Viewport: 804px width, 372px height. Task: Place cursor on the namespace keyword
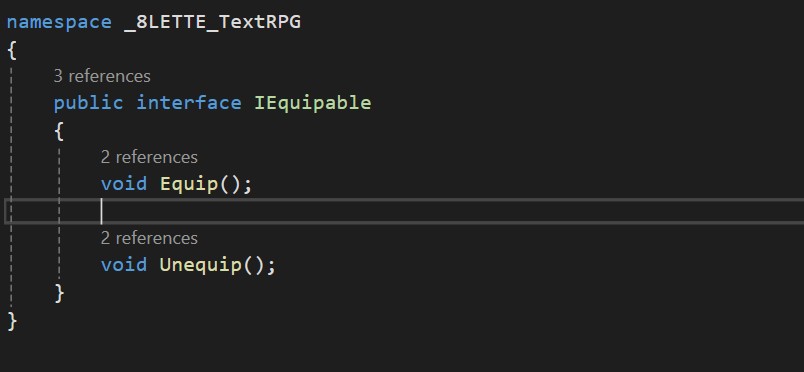[x=59, y=22]
